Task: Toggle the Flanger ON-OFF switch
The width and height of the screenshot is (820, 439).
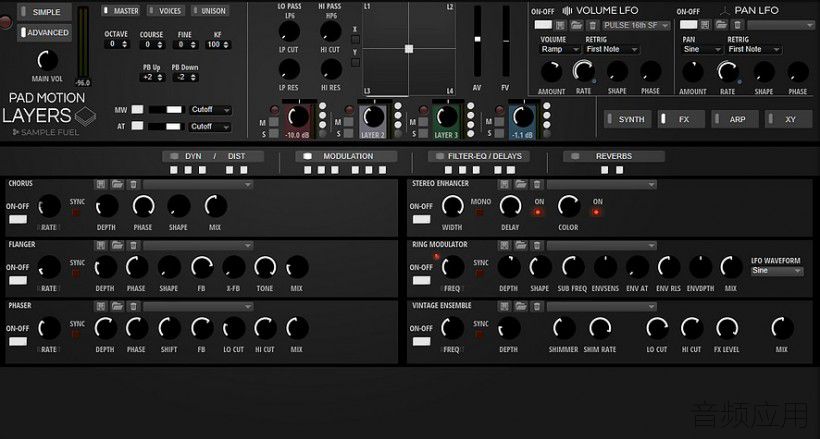Action: pos(18,280)
